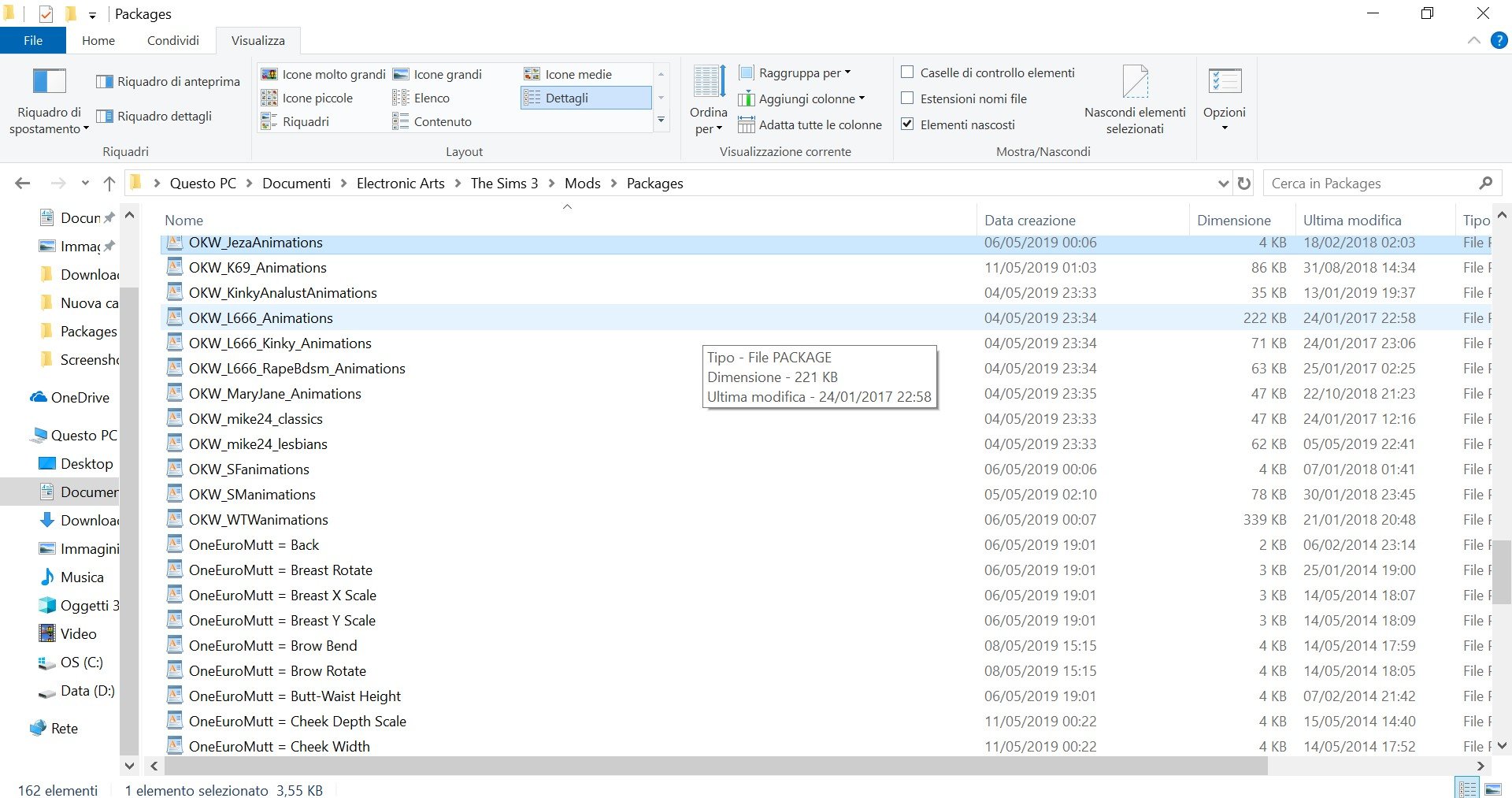Open the address bar history dropdown
Image resolution: width=1512 pixels, height=798 pixels.
tap(1223, 184)
